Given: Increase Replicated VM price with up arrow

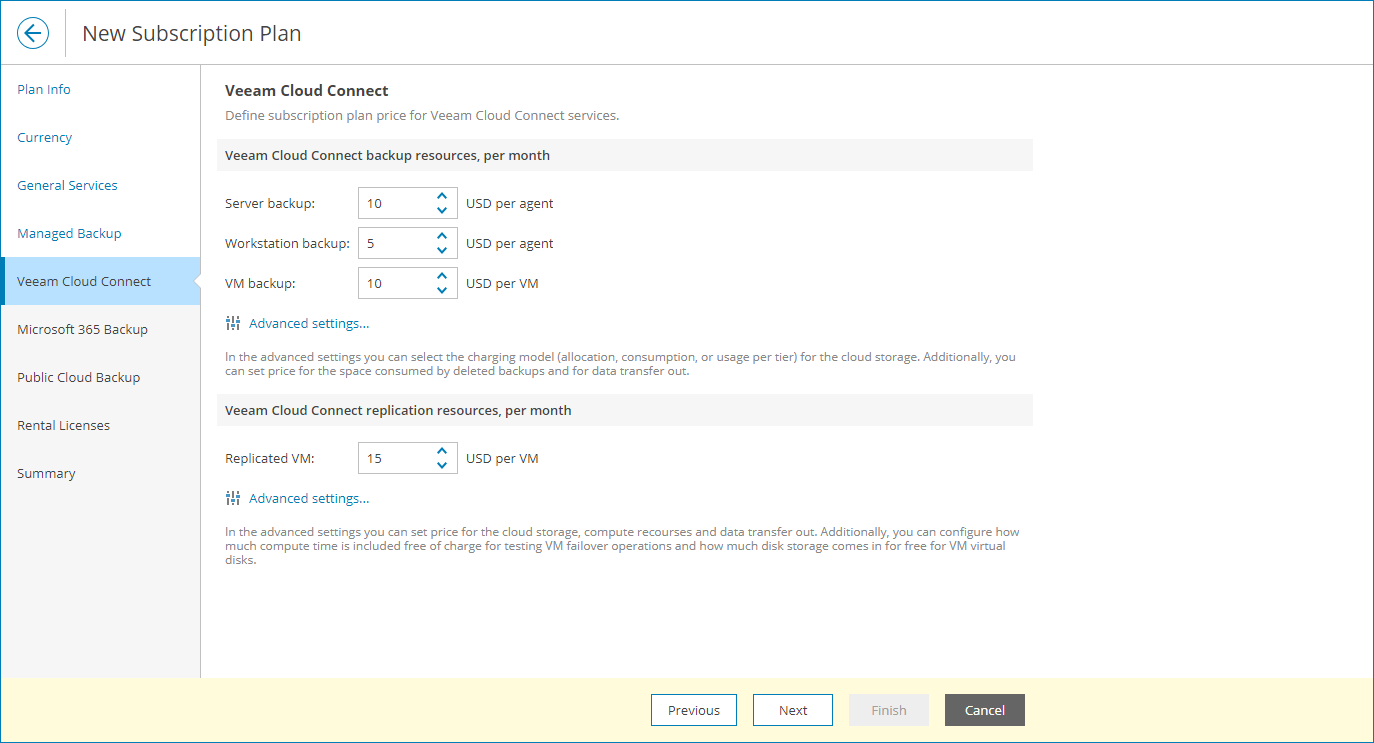Looking at the screenshot, I should [441, 451].
